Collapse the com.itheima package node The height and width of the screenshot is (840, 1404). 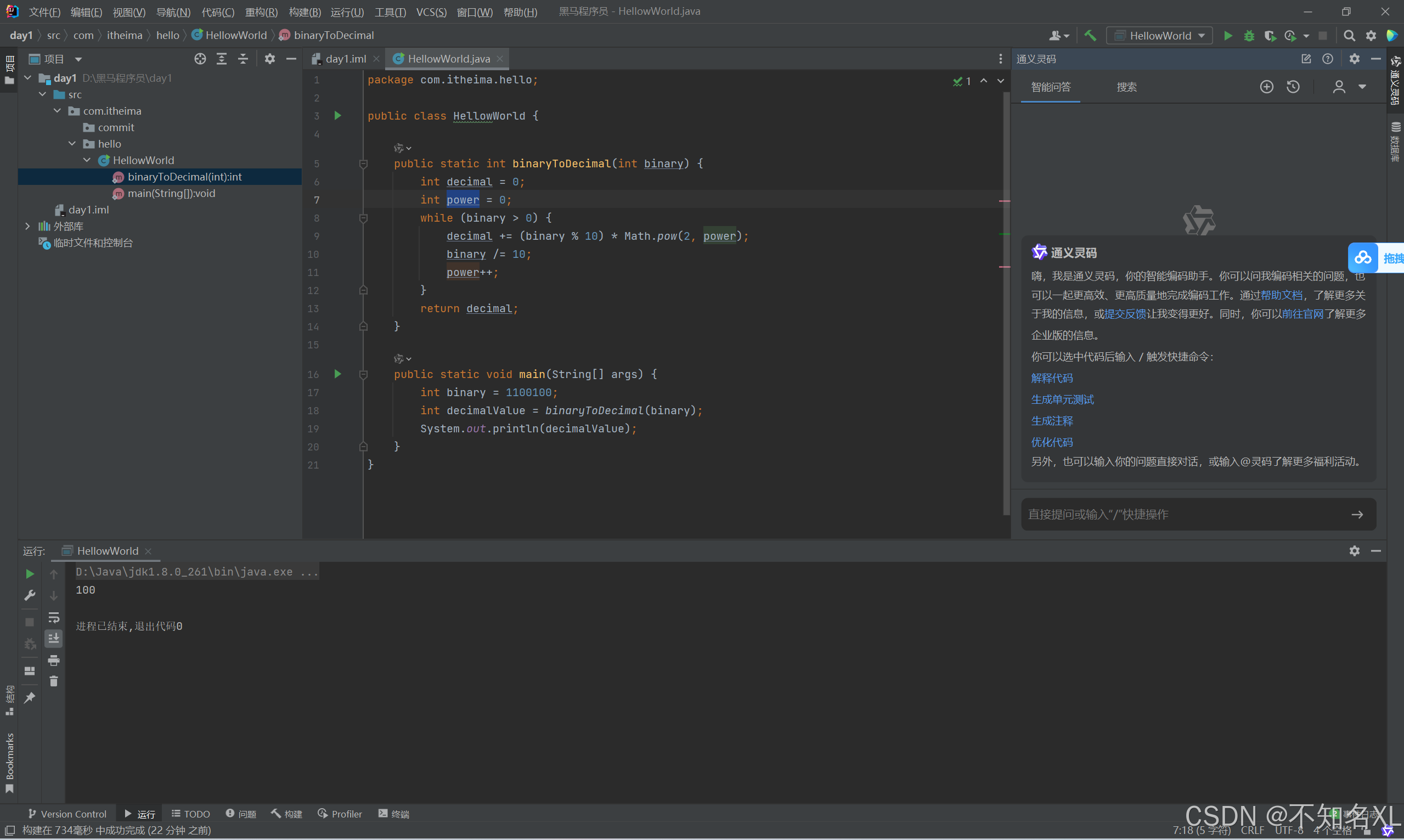57,111
